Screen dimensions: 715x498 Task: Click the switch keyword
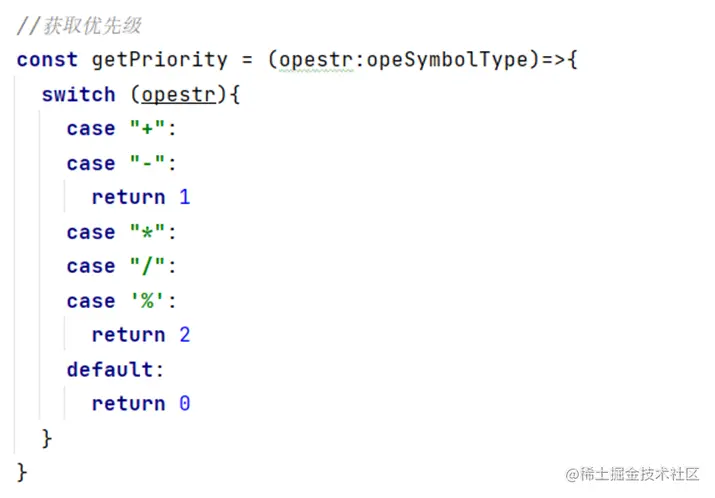(78, 95)
